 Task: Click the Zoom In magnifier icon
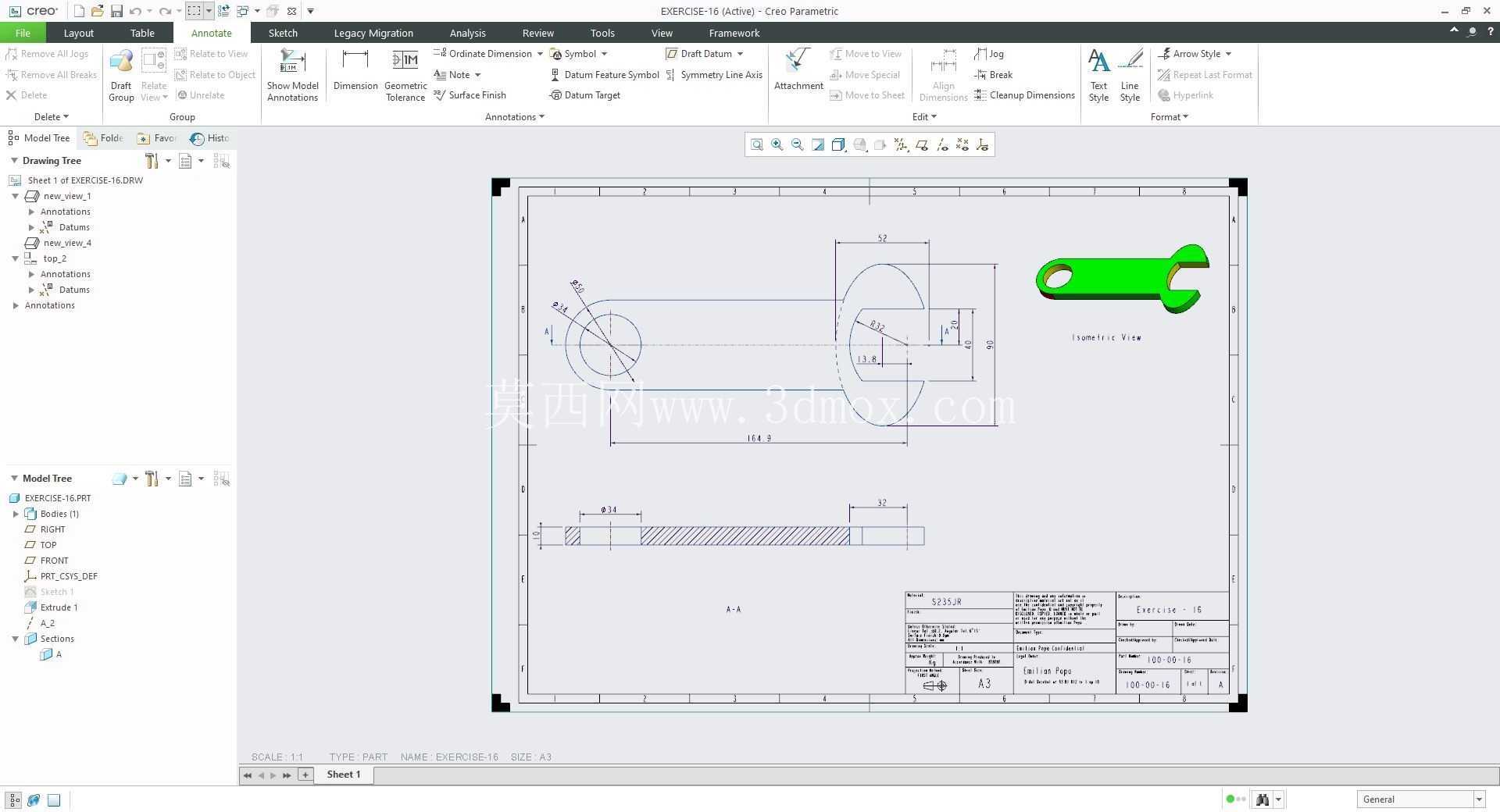click(777, 144)
